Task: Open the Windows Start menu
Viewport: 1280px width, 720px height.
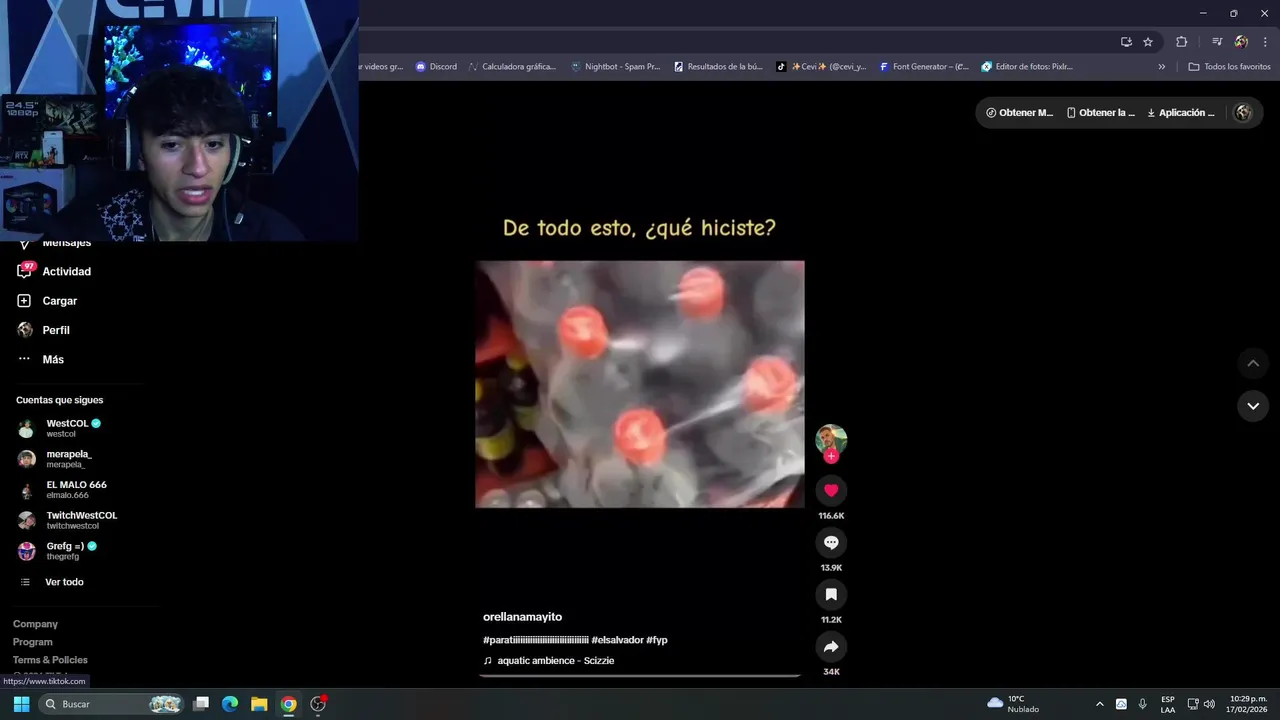Action: (x=21, y=704)
